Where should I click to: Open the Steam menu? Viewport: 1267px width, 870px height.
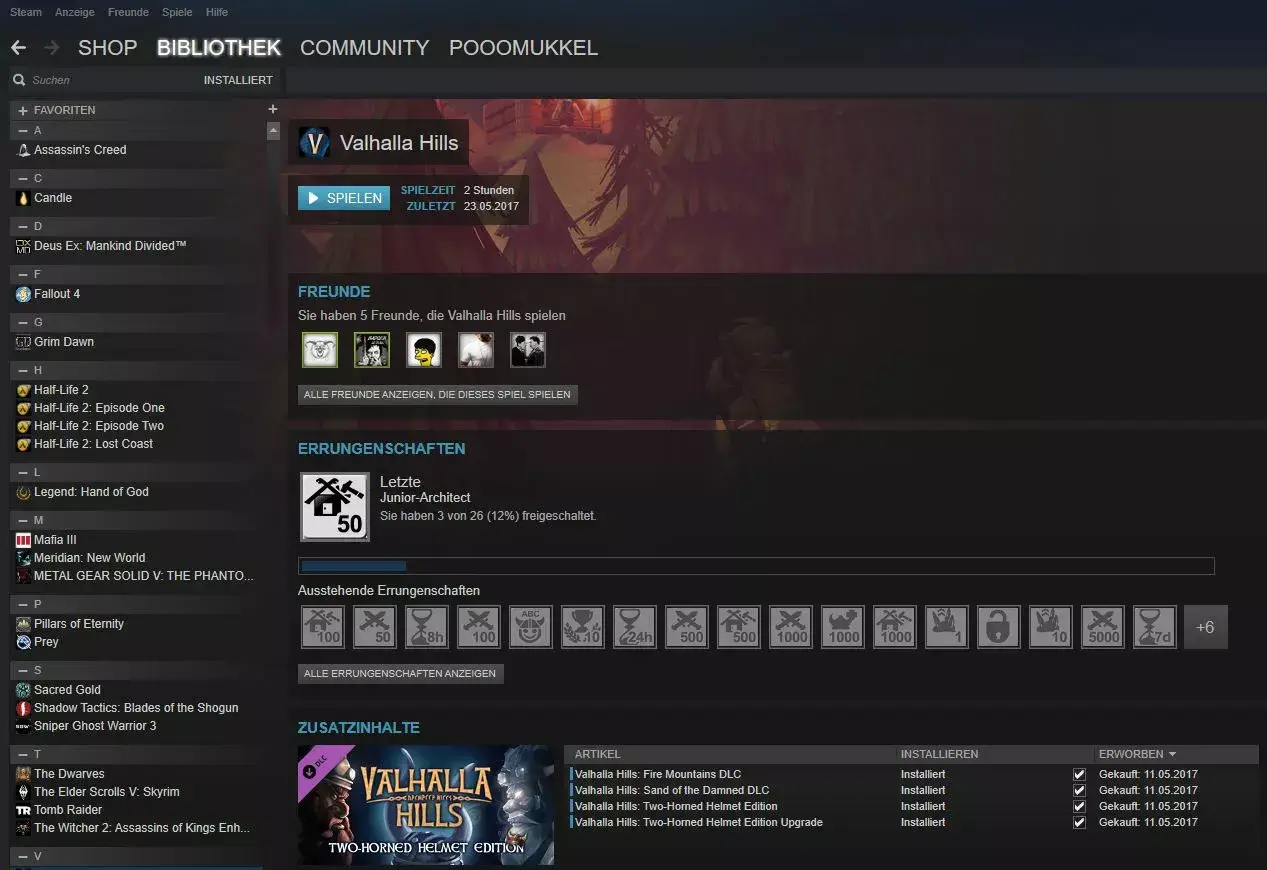pos(26,12)
